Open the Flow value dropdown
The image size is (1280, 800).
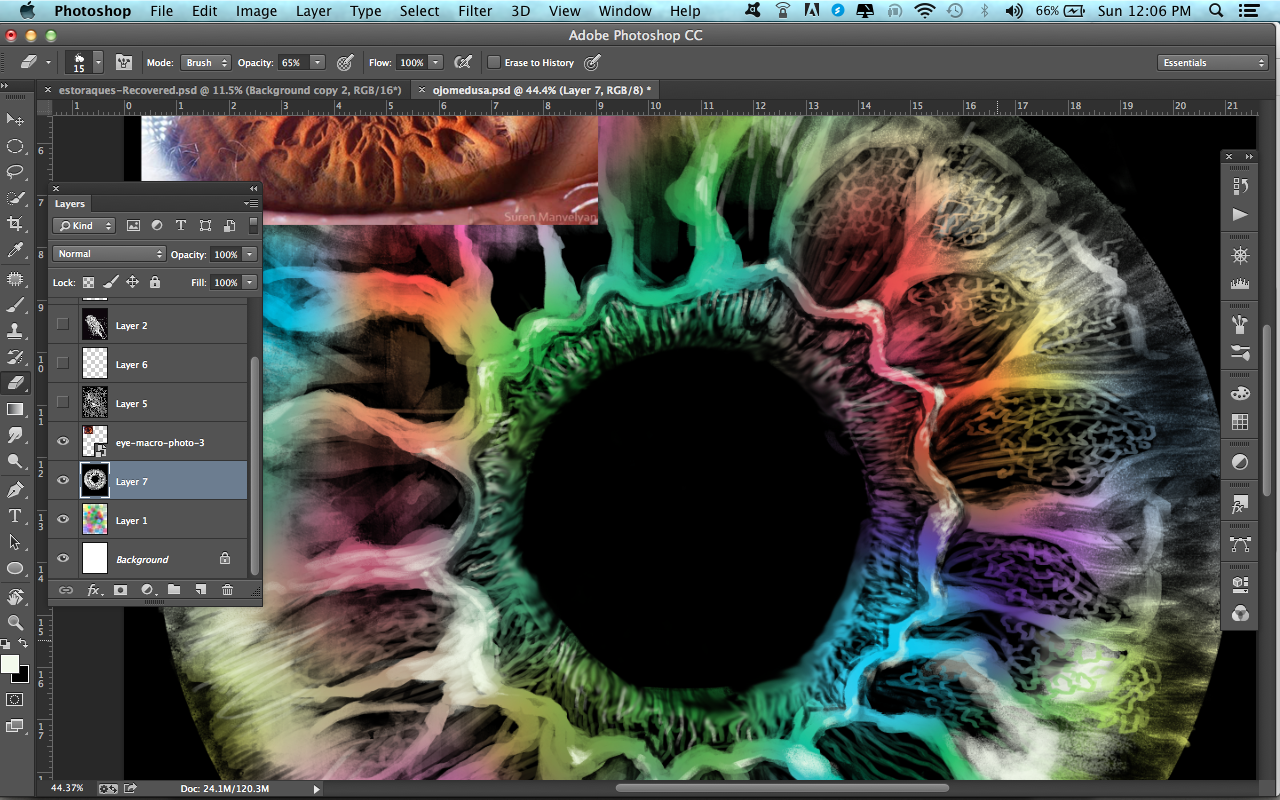click(x=436, y=62)
